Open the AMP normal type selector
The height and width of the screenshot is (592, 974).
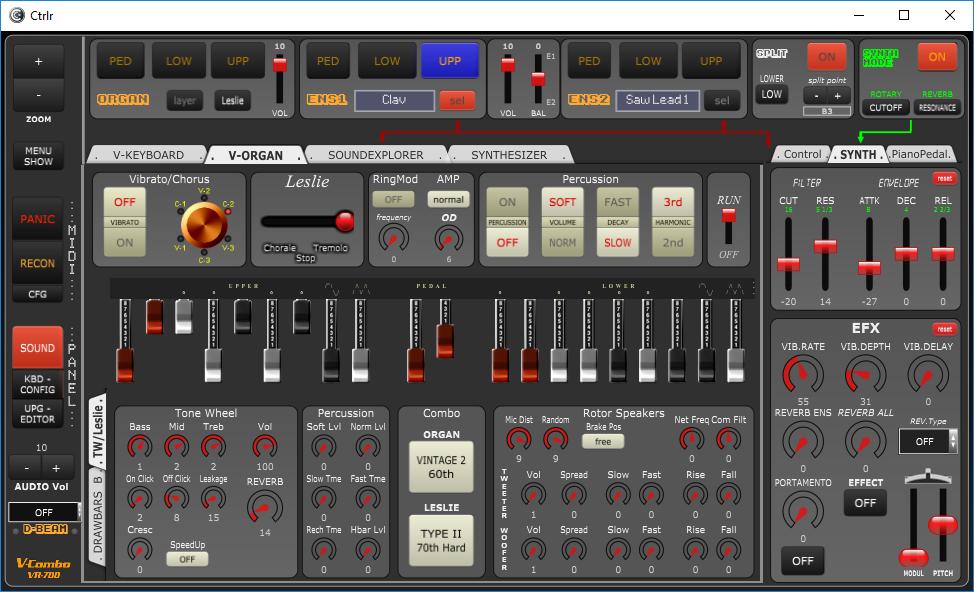point(448,199)
